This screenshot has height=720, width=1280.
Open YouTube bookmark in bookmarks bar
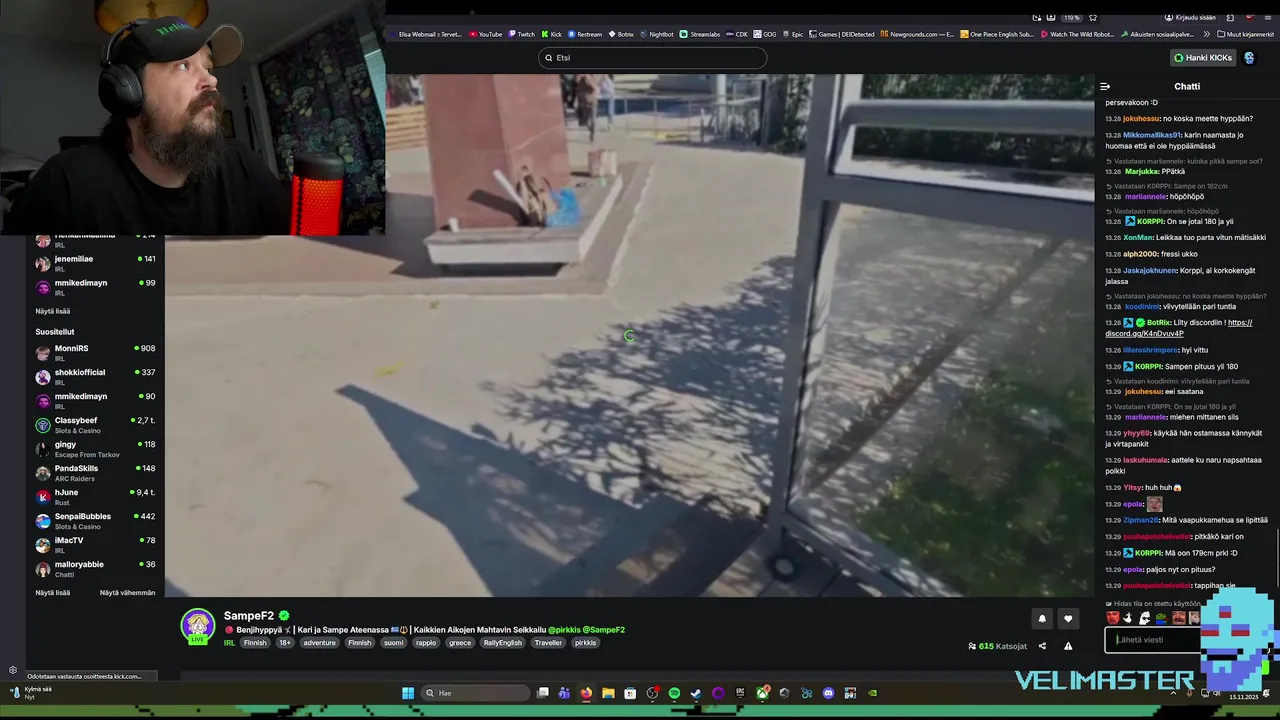click(486, 34)
